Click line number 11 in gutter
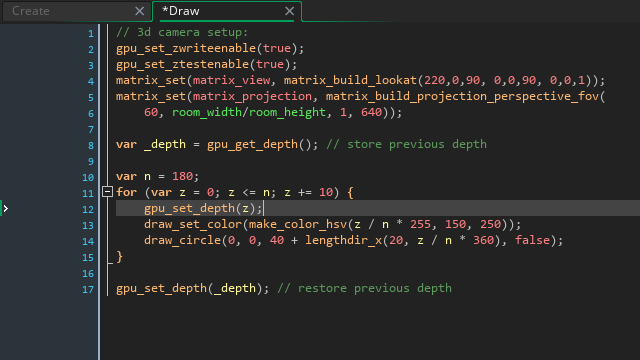 pos(88,193)
